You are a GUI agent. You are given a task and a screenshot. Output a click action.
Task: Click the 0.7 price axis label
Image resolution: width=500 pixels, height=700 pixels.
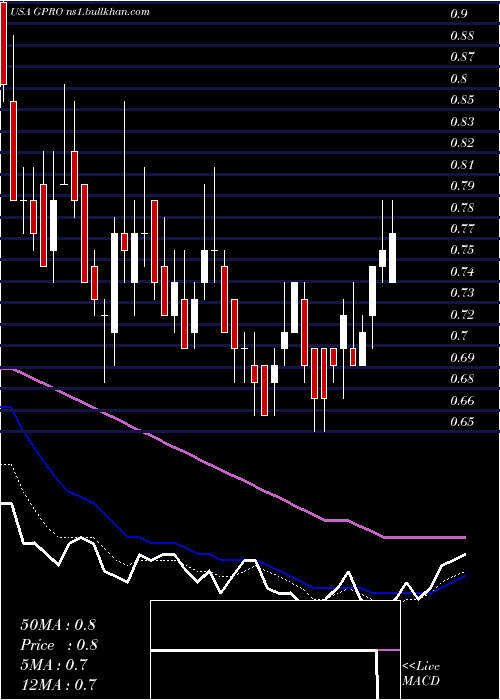pos(458,336)
